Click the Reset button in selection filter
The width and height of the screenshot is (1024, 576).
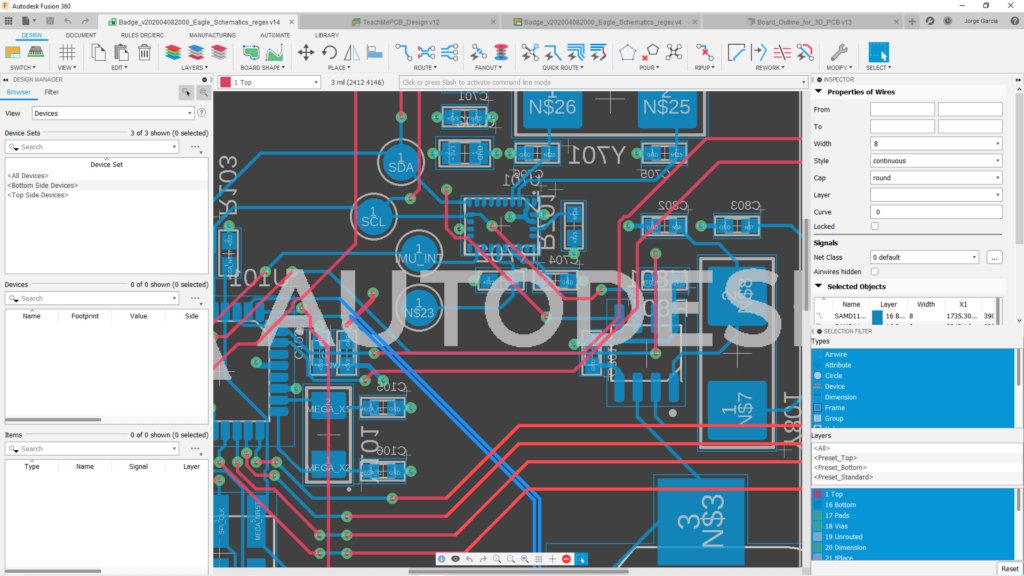click(x=1010, y=569)
